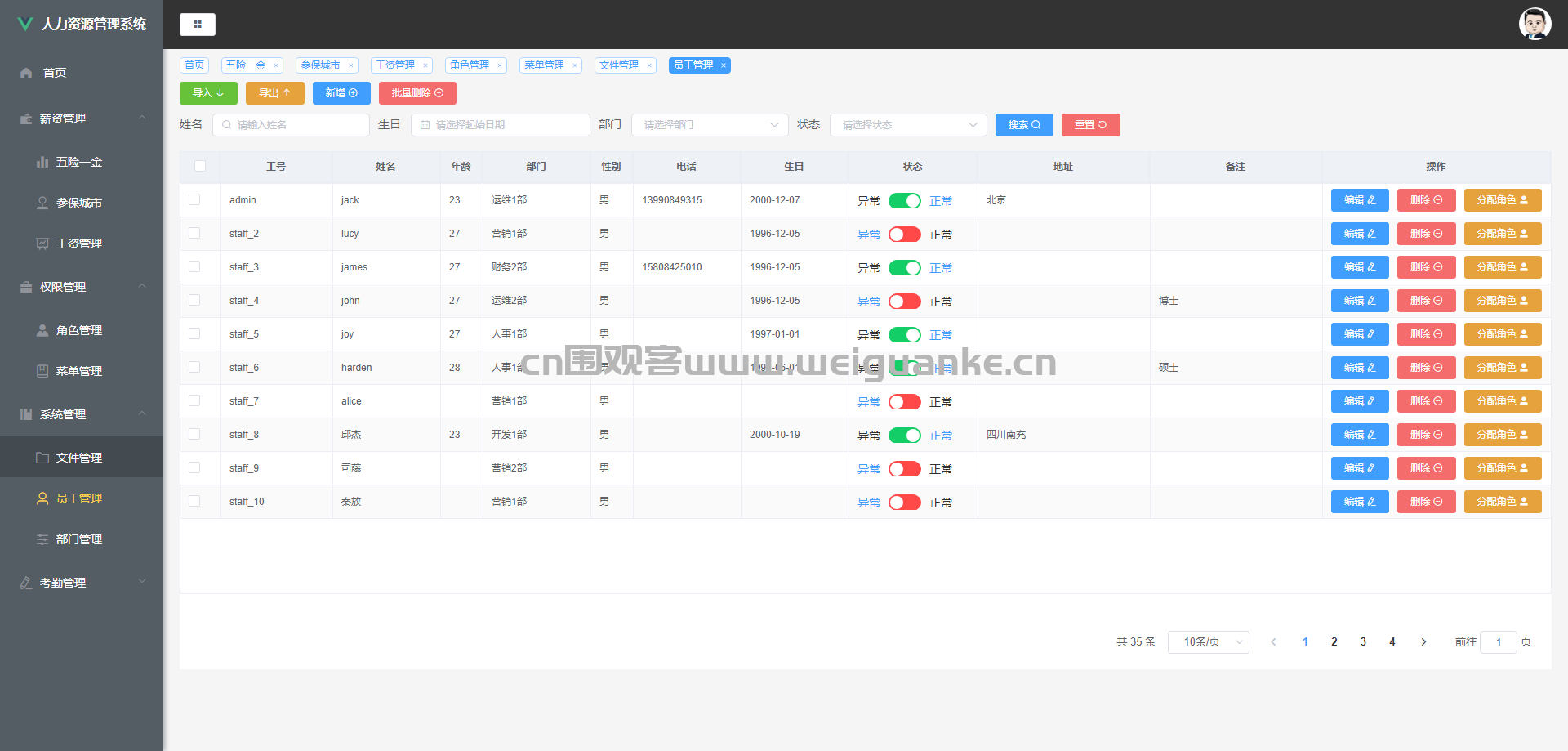The image size is (1568, 751).
Task: Close the active 员工管理 tab
Action: [724, 65]
